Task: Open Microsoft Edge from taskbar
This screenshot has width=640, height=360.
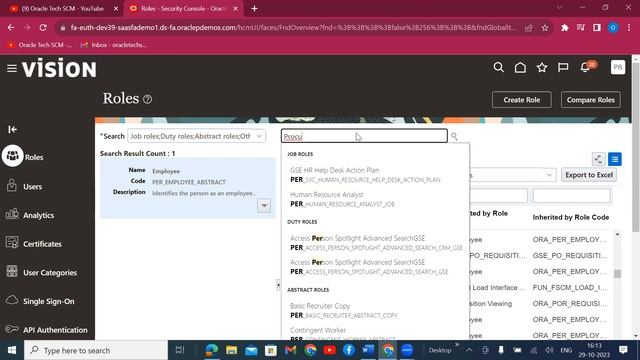Action: [212, 350]
